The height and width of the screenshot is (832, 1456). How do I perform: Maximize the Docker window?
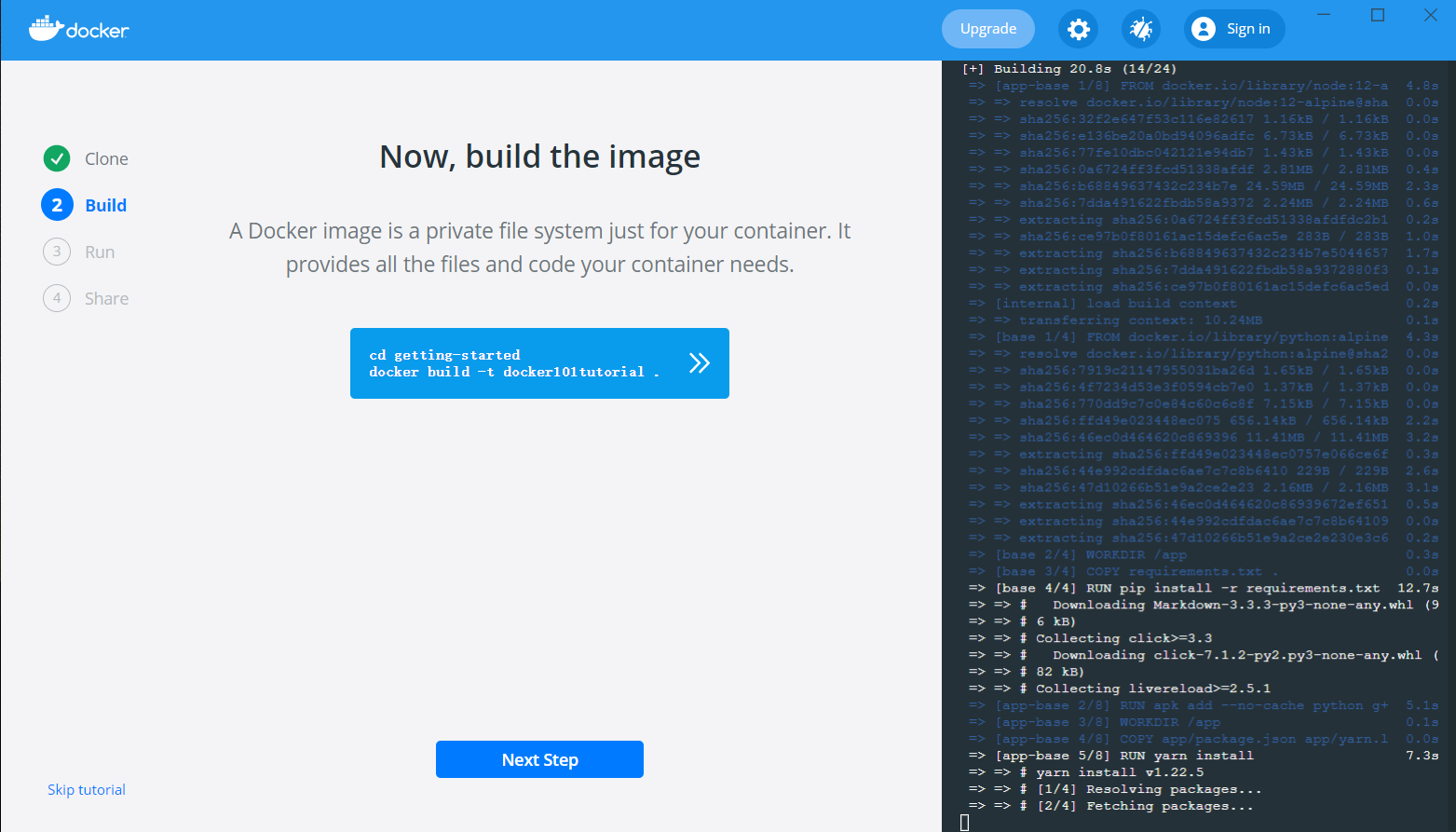point(1378,15)
